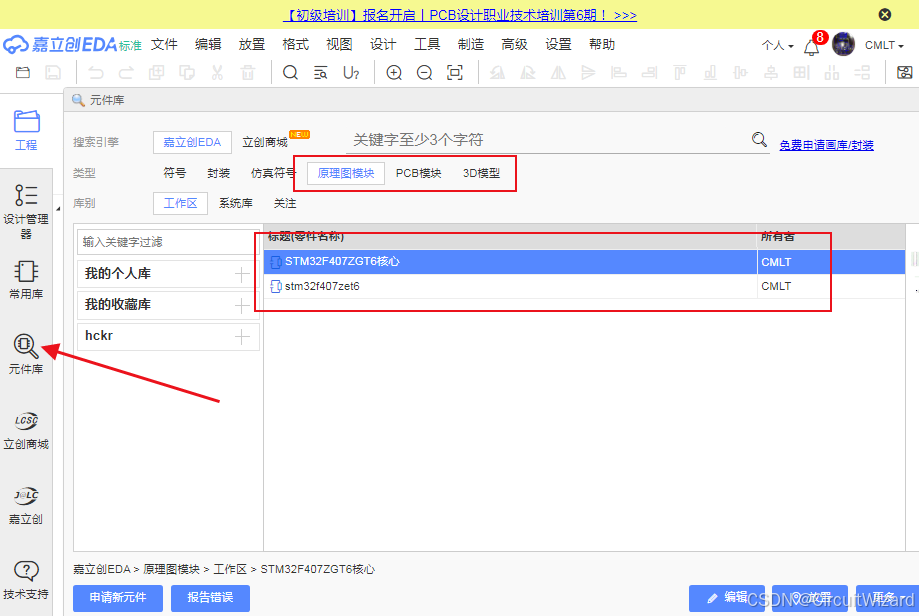
Task: Expand 我的收藏库 with plus
Action: pyautogui.click(x=242, y=305)
